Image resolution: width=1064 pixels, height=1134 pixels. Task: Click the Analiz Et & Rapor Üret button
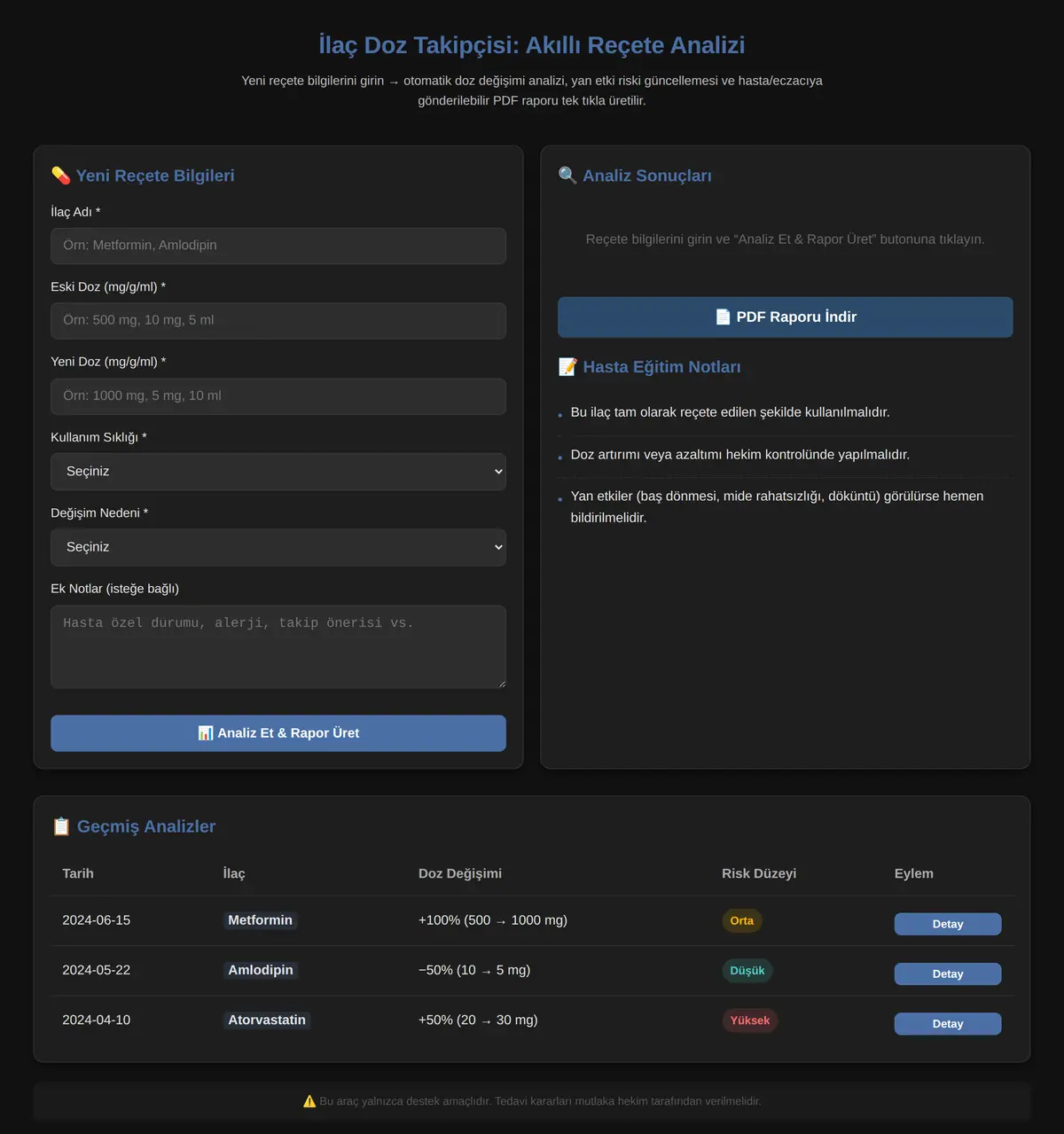278,733
